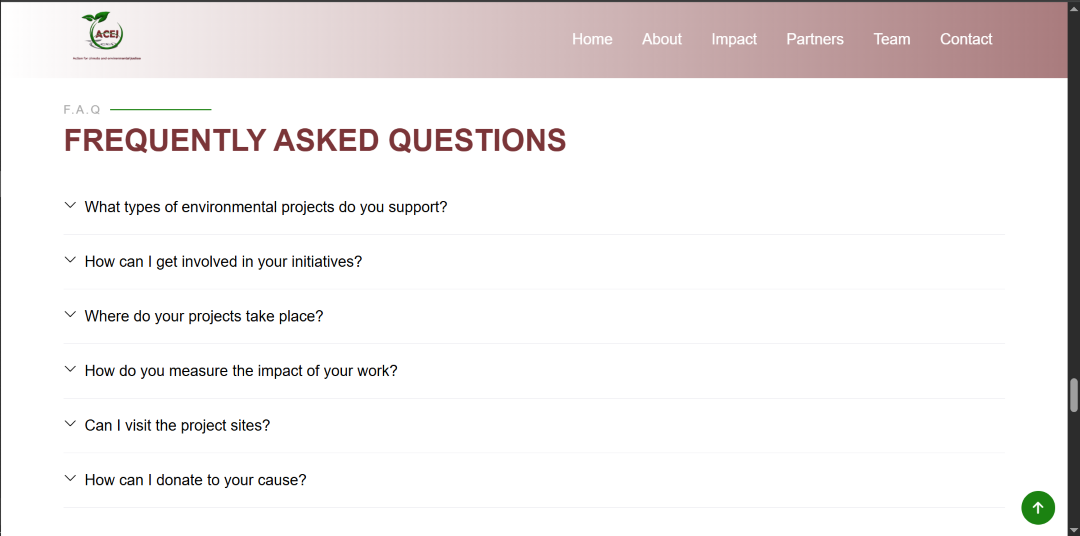The height and width of the screenshot is (536, 1080).
Task: Open "How can I donate to your cause?" question
Action: [195, 480]
